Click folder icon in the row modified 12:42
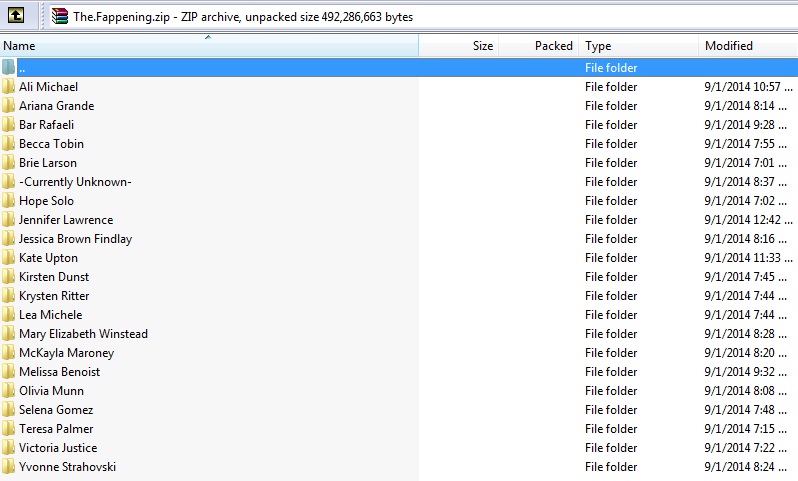Screen dimensions: 798x481 click(9, 220)
